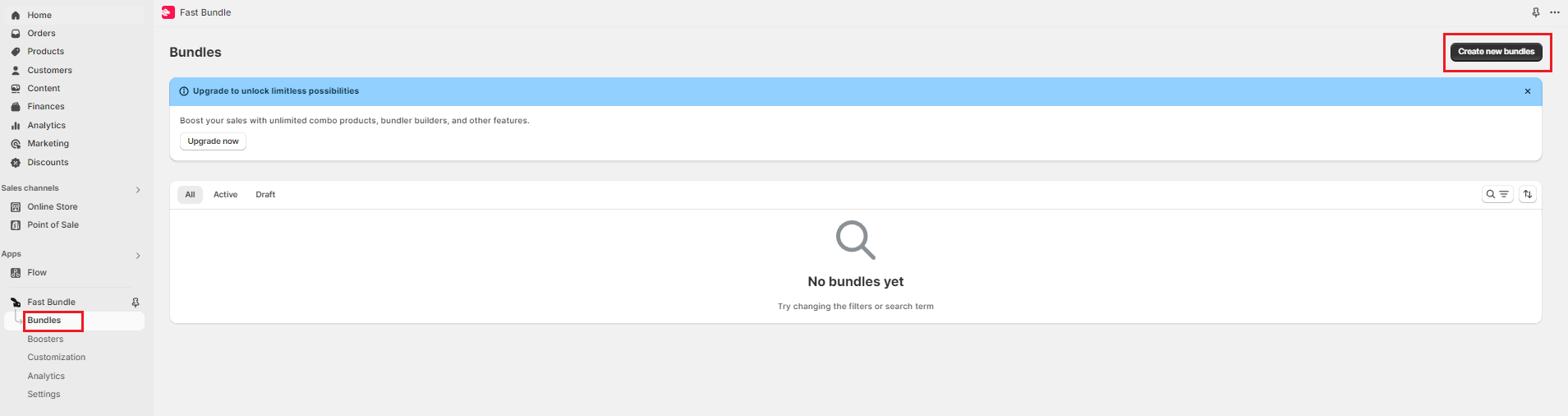
Task: Click the Flow app icon
Action: tap(16, 273)
